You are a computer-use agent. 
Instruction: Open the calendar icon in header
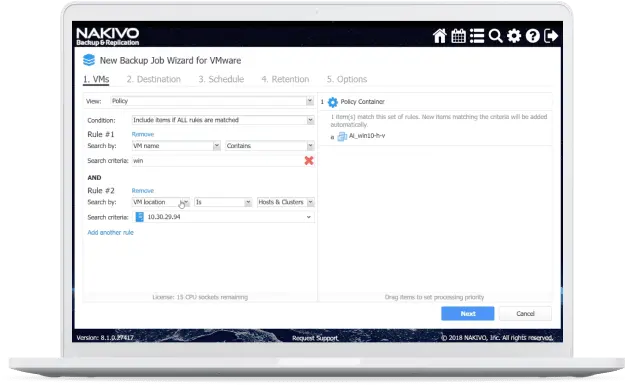(x=458, y=36)
